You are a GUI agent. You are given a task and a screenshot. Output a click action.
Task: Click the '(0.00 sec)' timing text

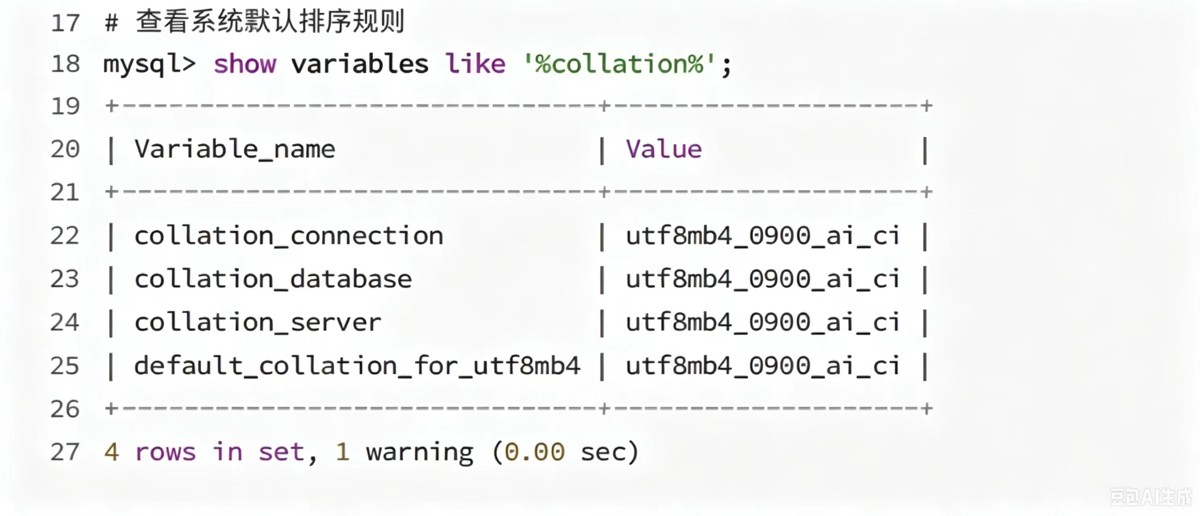[x=565, y=452]
